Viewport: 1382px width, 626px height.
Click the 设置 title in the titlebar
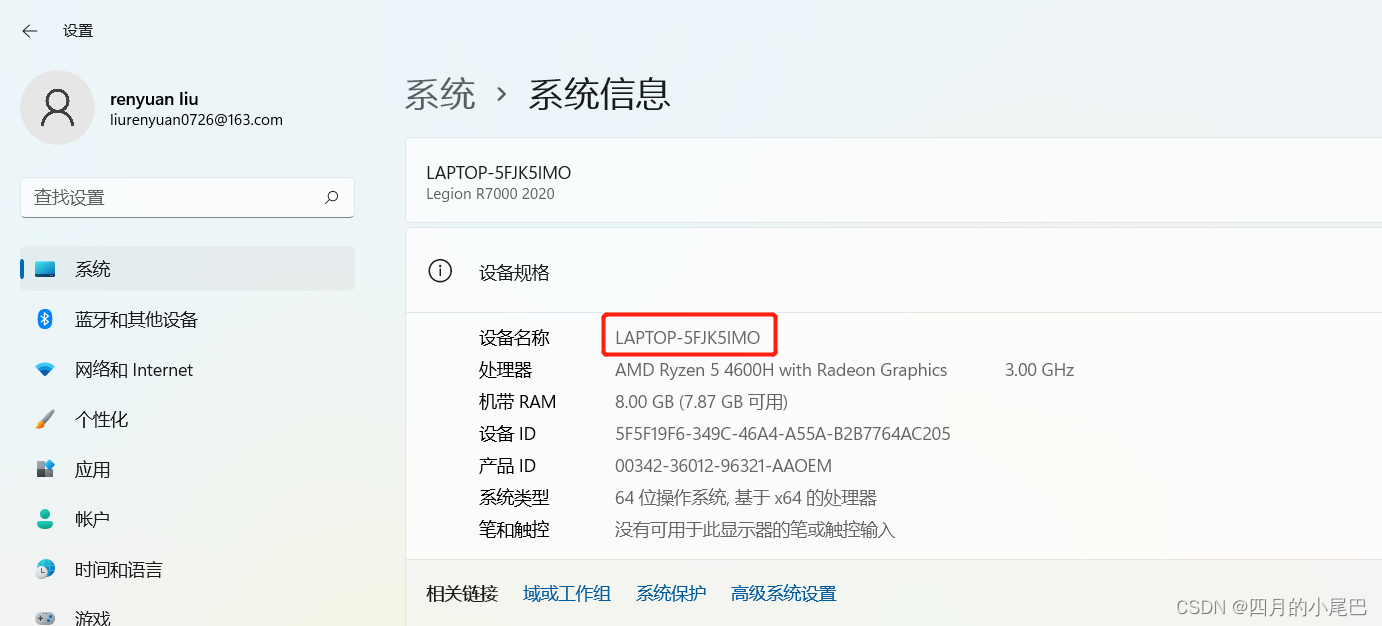tap(77, 30)
